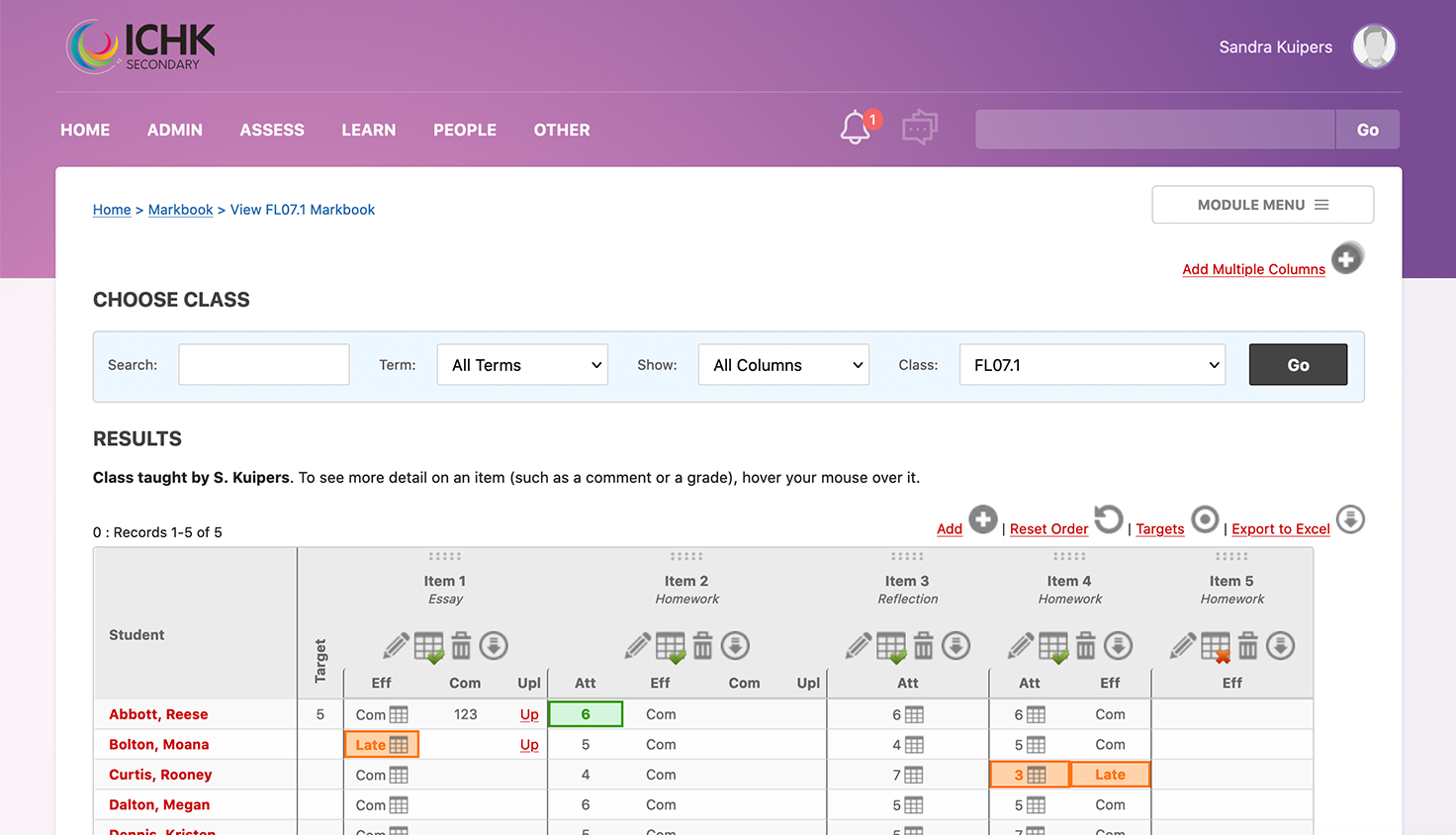This screenshot has width=1456, height=835.
Task: Open Item 3 enter data grid icon
Action: tap(891, 647)
